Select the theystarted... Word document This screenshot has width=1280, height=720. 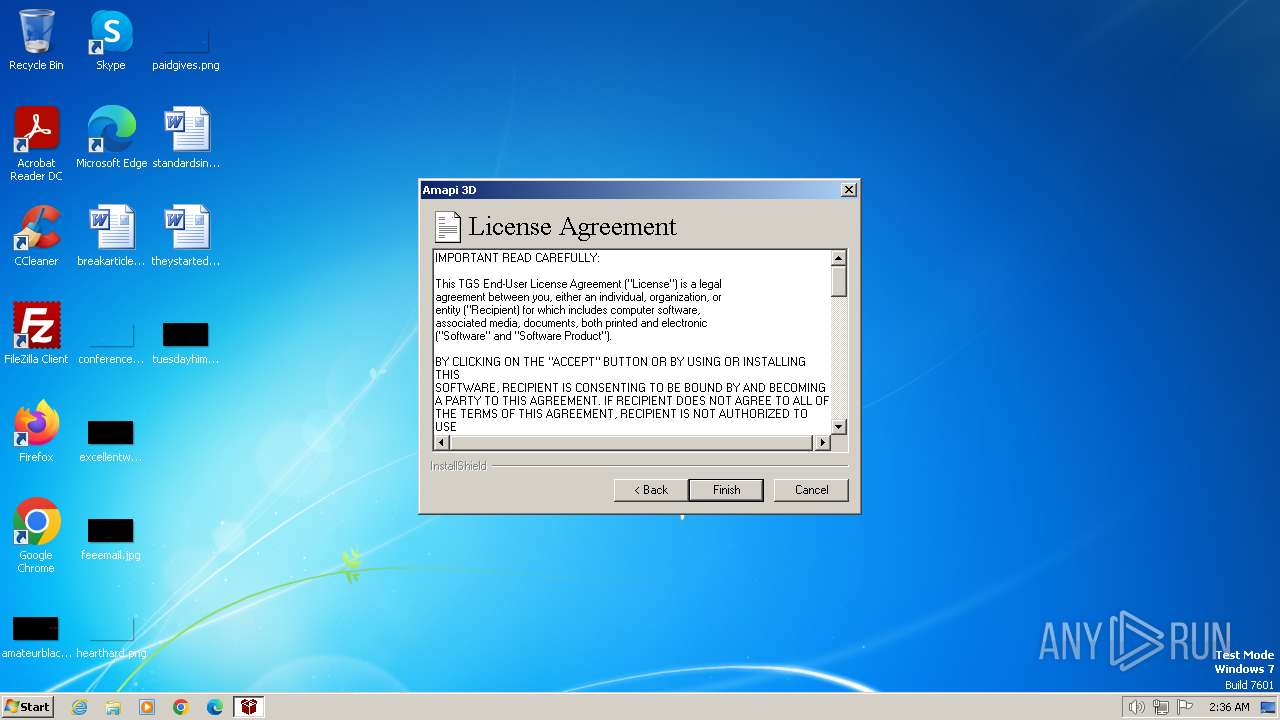pyautogui.click(x=186, y=235)
